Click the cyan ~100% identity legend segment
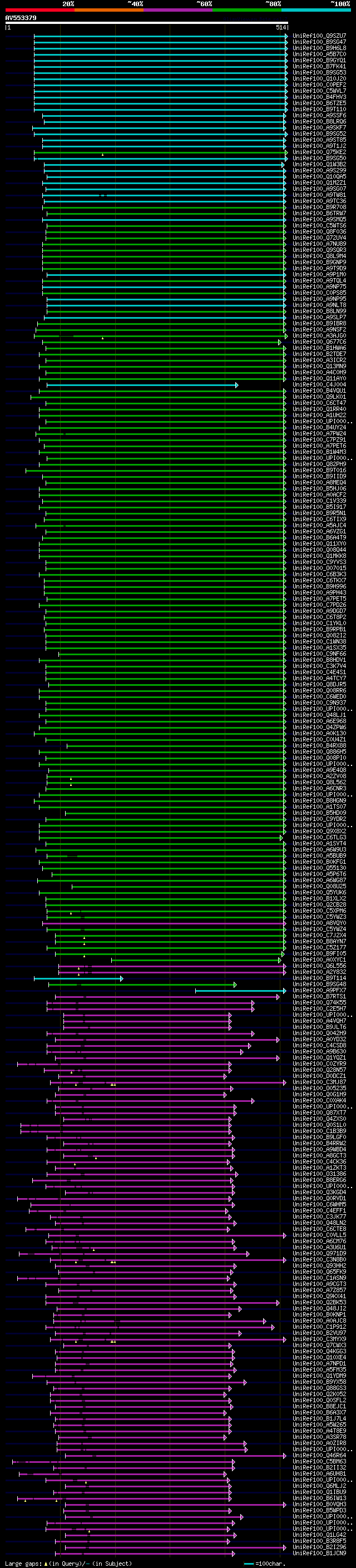 click(x=316, y=11)
